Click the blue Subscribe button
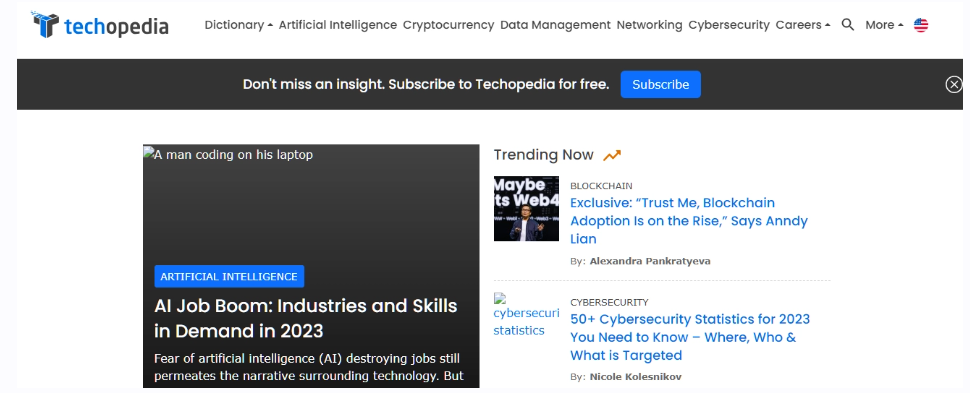The image size is (970, 393). pyautogui.click(x=661, y=84)
